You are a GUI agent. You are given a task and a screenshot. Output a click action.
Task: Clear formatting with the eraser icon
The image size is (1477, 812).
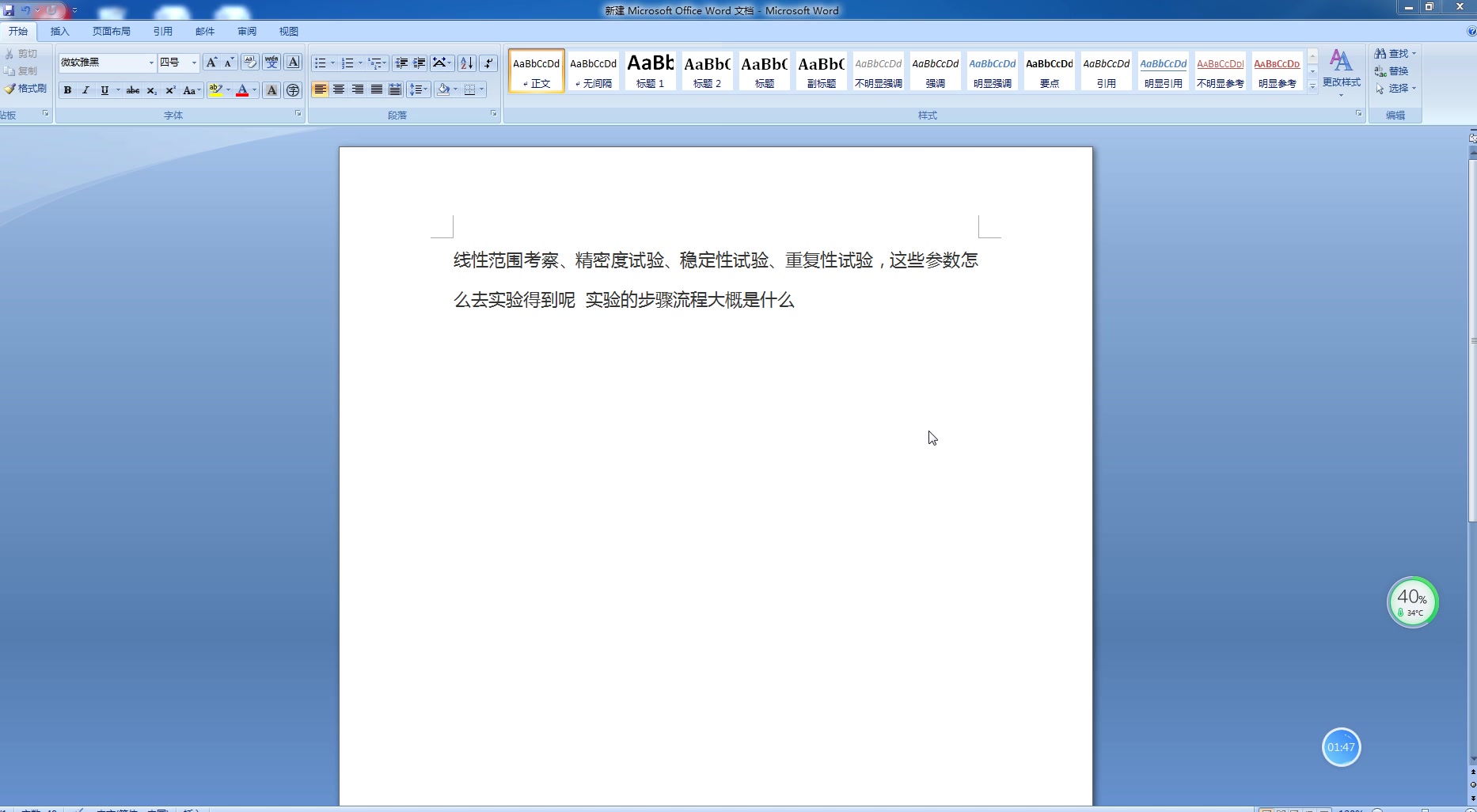tap(250, 63)
